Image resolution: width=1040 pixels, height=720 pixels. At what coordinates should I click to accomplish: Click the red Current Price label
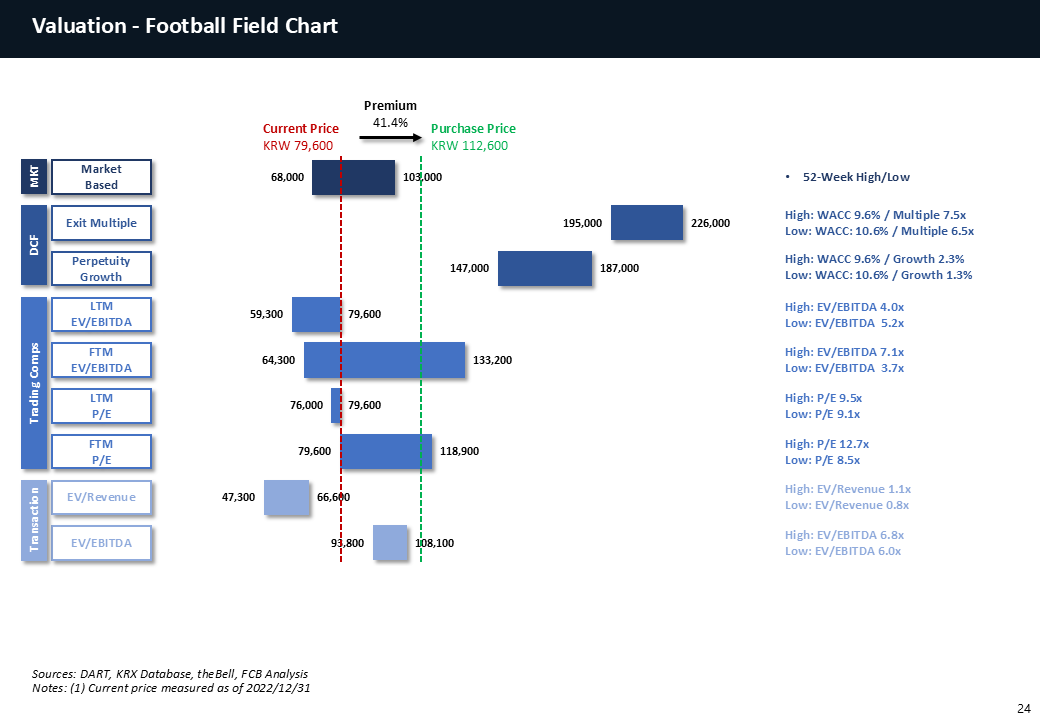[300, 129]
